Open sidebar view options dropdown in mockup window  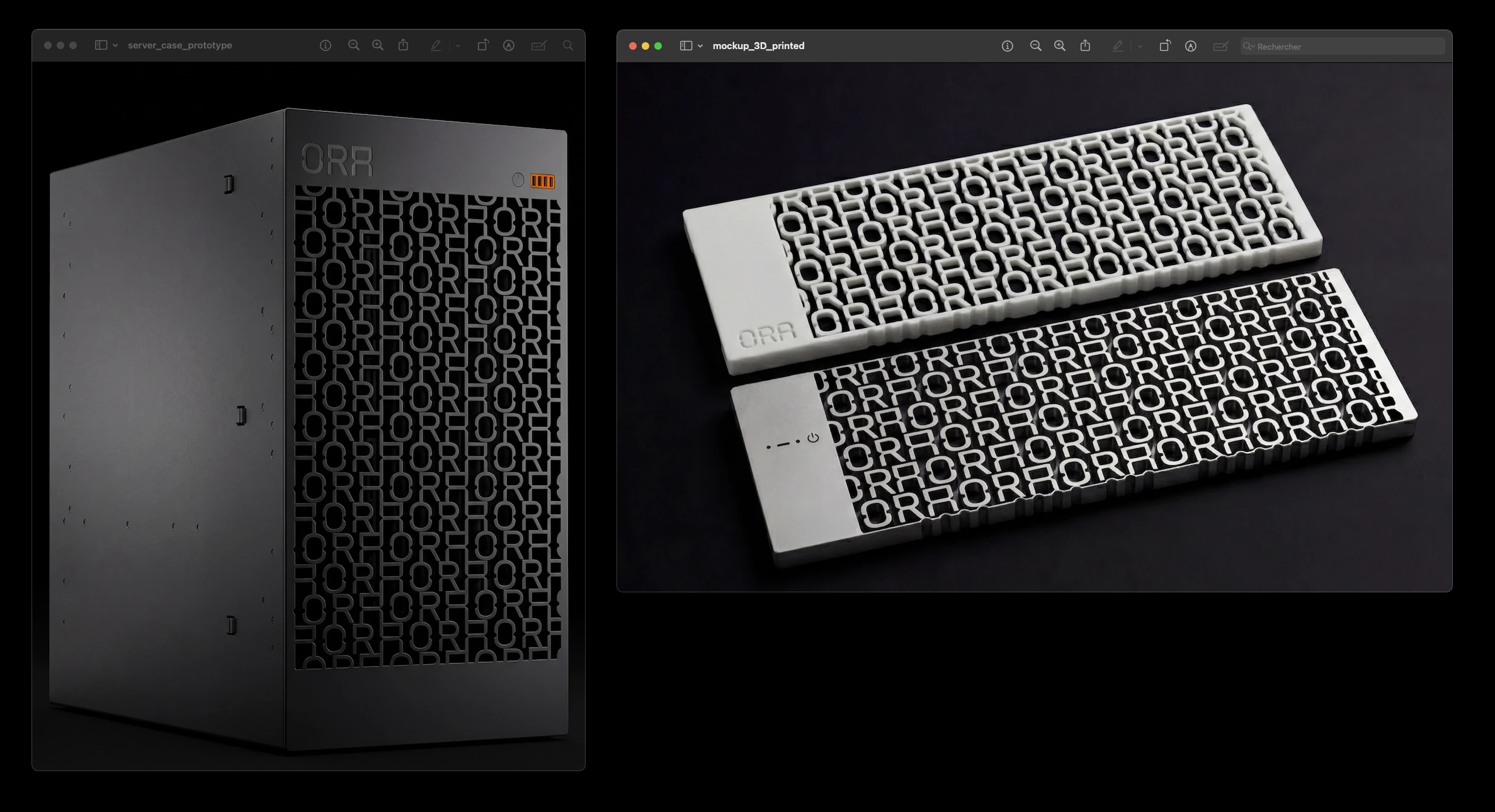coord(700,46)
